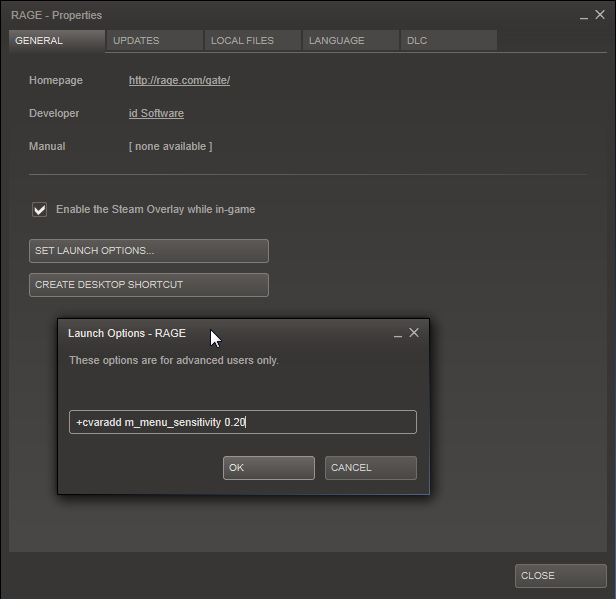616x599 pixels.
Task: Follow the id Software developer link
Action: click(156, 114)
